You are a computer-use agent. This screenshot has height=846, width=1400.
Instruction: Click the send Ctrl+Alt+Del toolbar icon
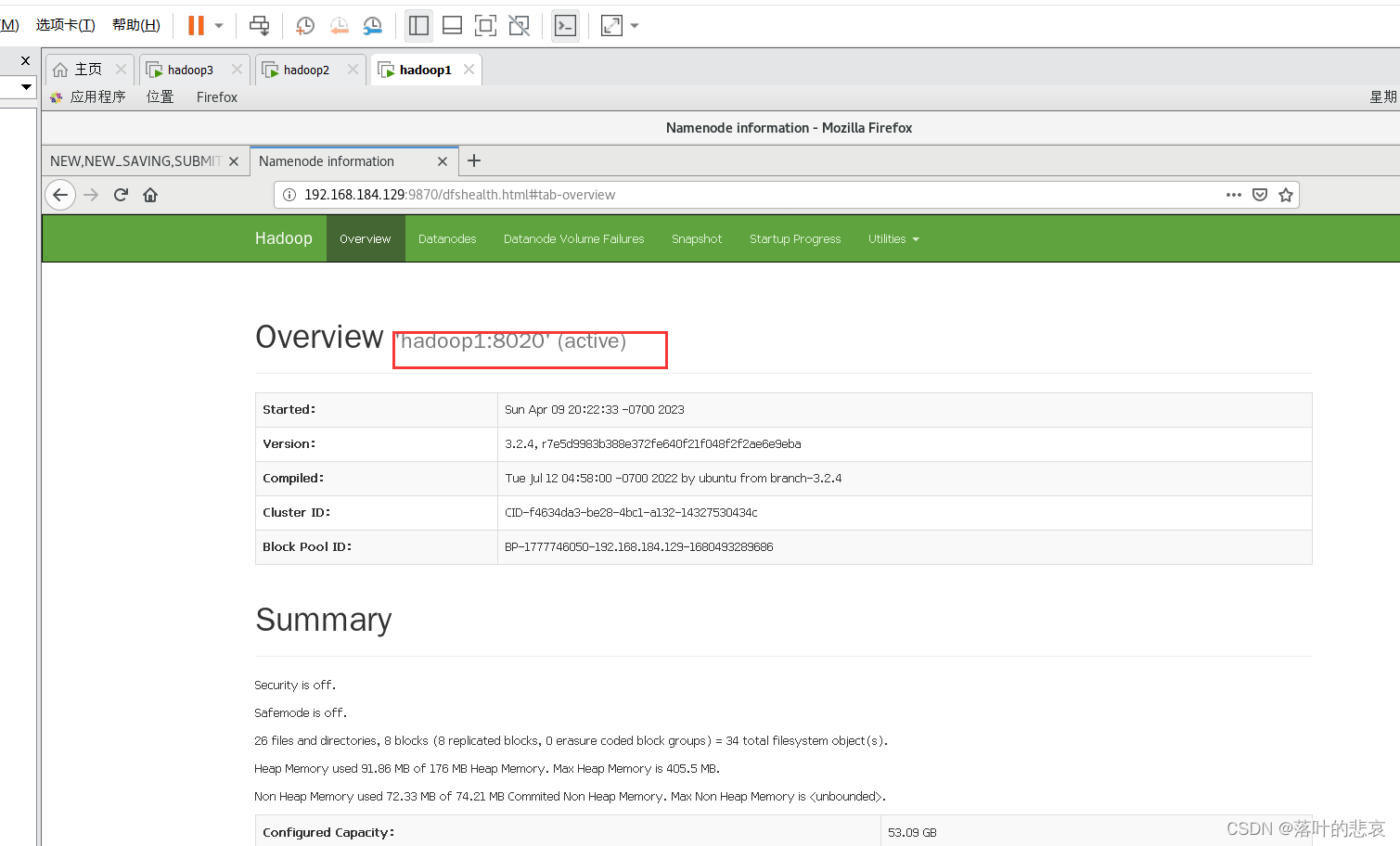[x=260, y=26]
